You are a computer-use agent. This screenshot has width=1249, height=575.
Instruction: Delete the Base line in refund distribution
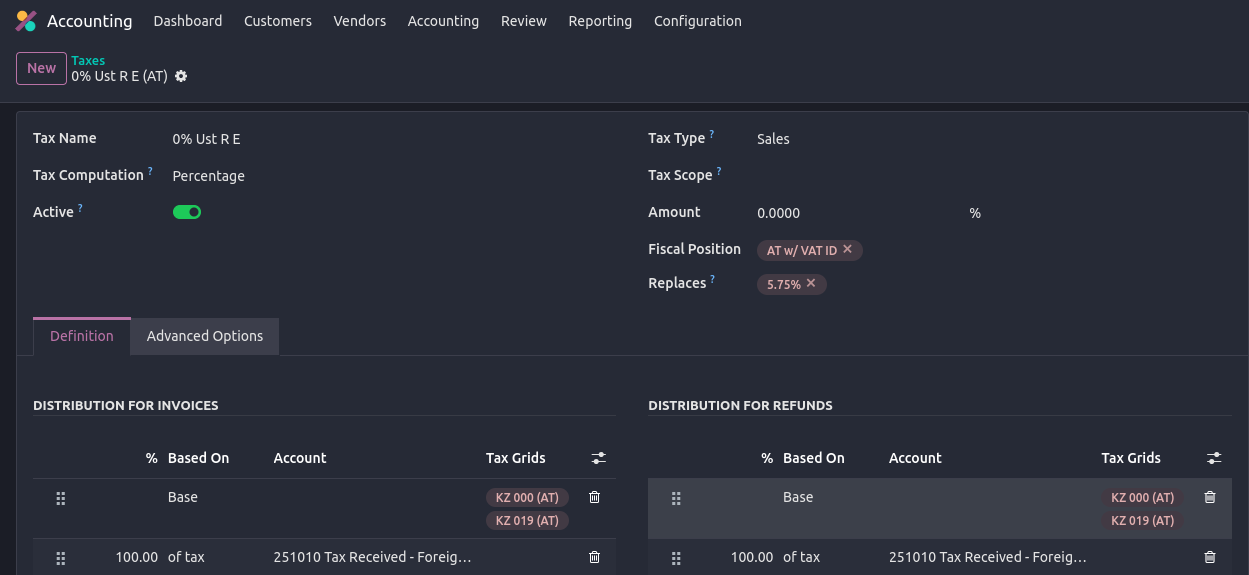point(1209,497)
